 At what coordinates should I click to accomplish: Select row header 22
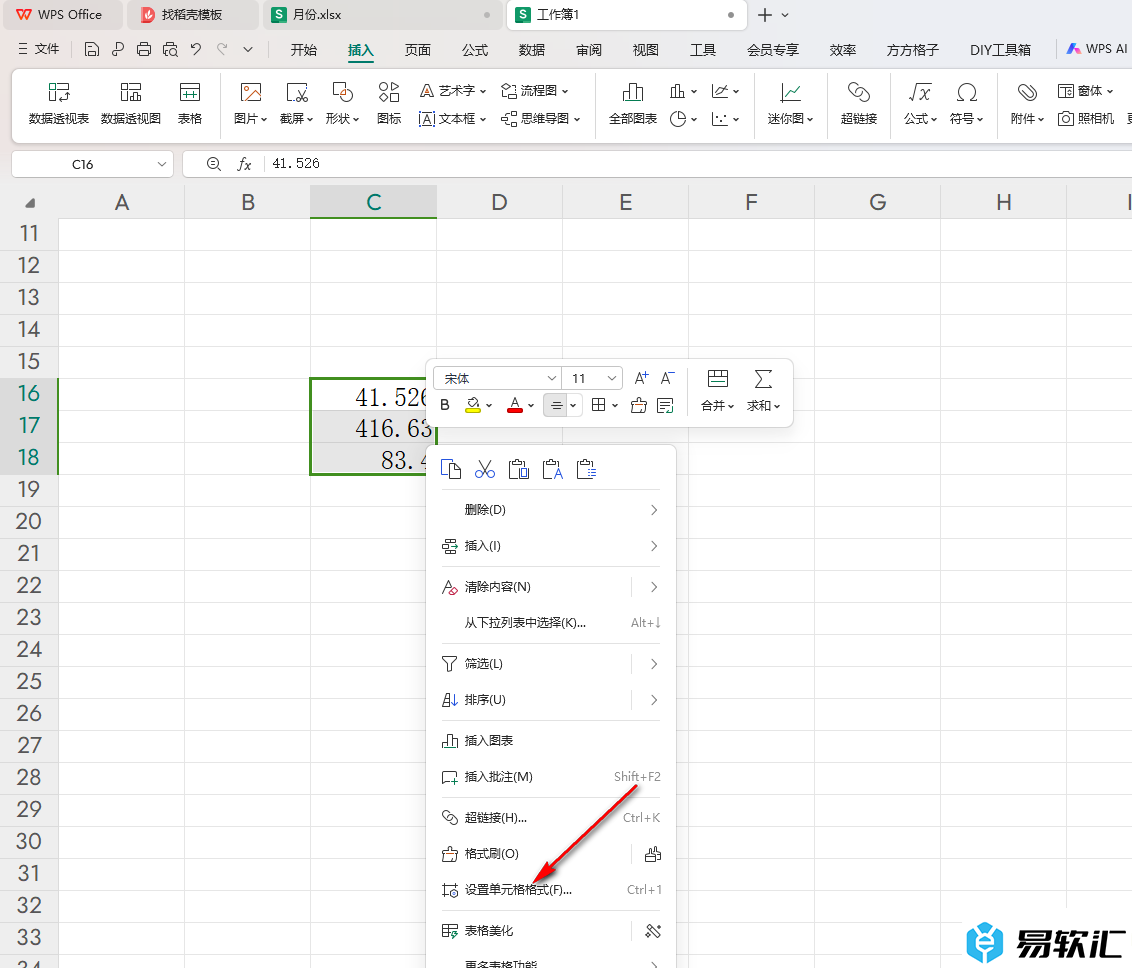(x=29, y=585)
